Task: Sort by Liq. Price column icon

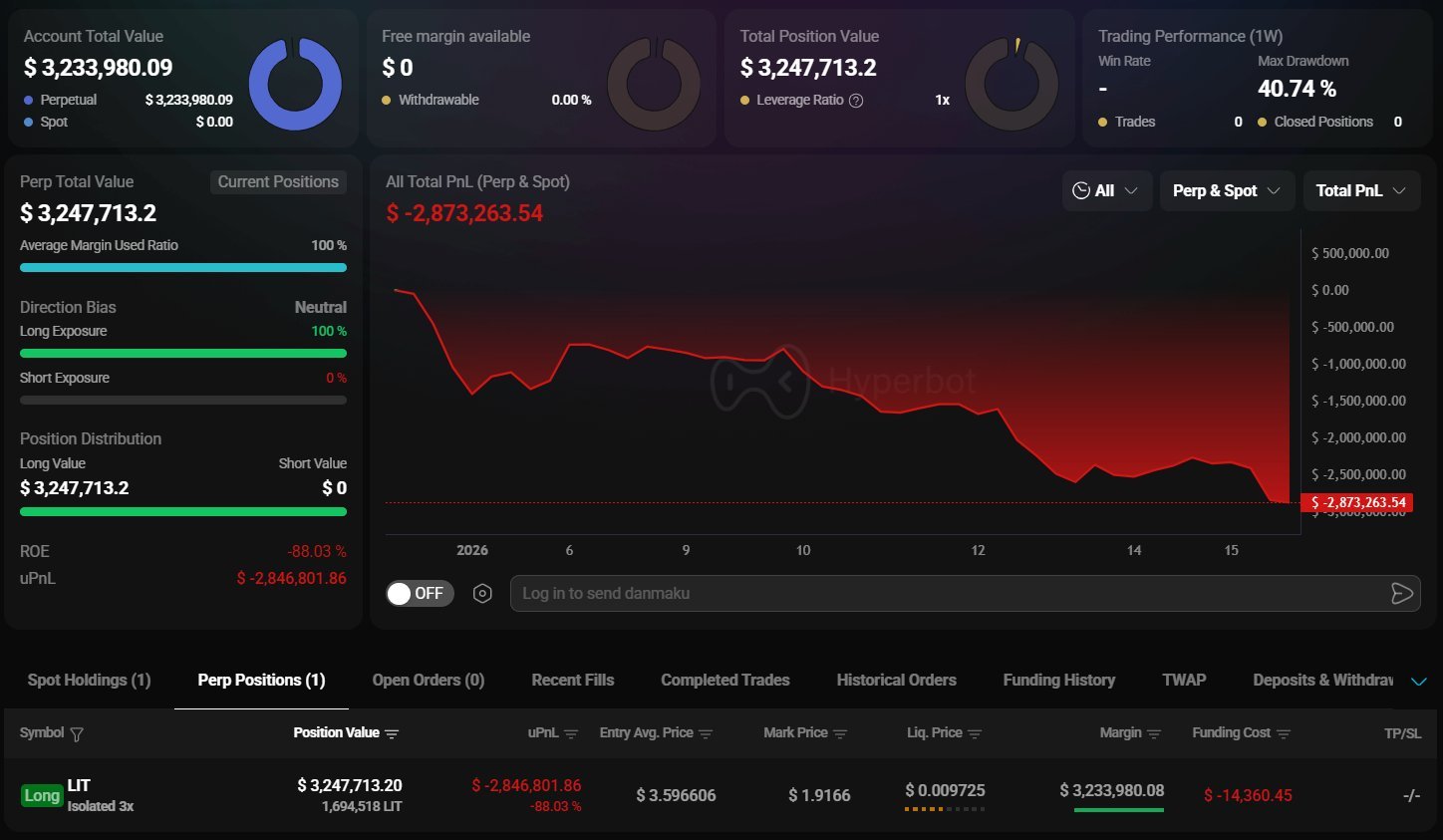Action: point(975,734)
